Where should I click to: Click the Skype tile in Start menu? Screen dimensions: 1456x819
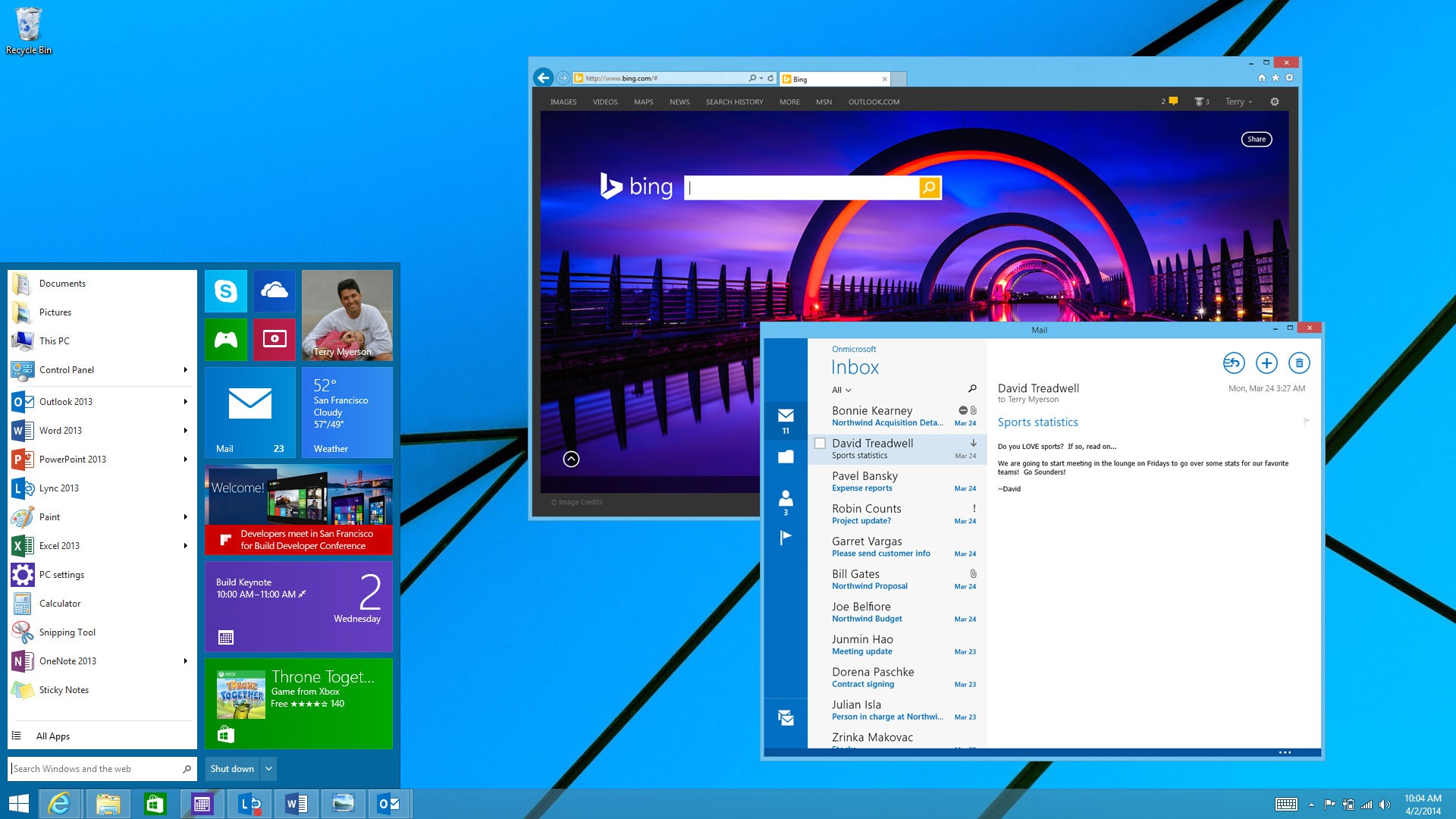(x=225, y=291)
